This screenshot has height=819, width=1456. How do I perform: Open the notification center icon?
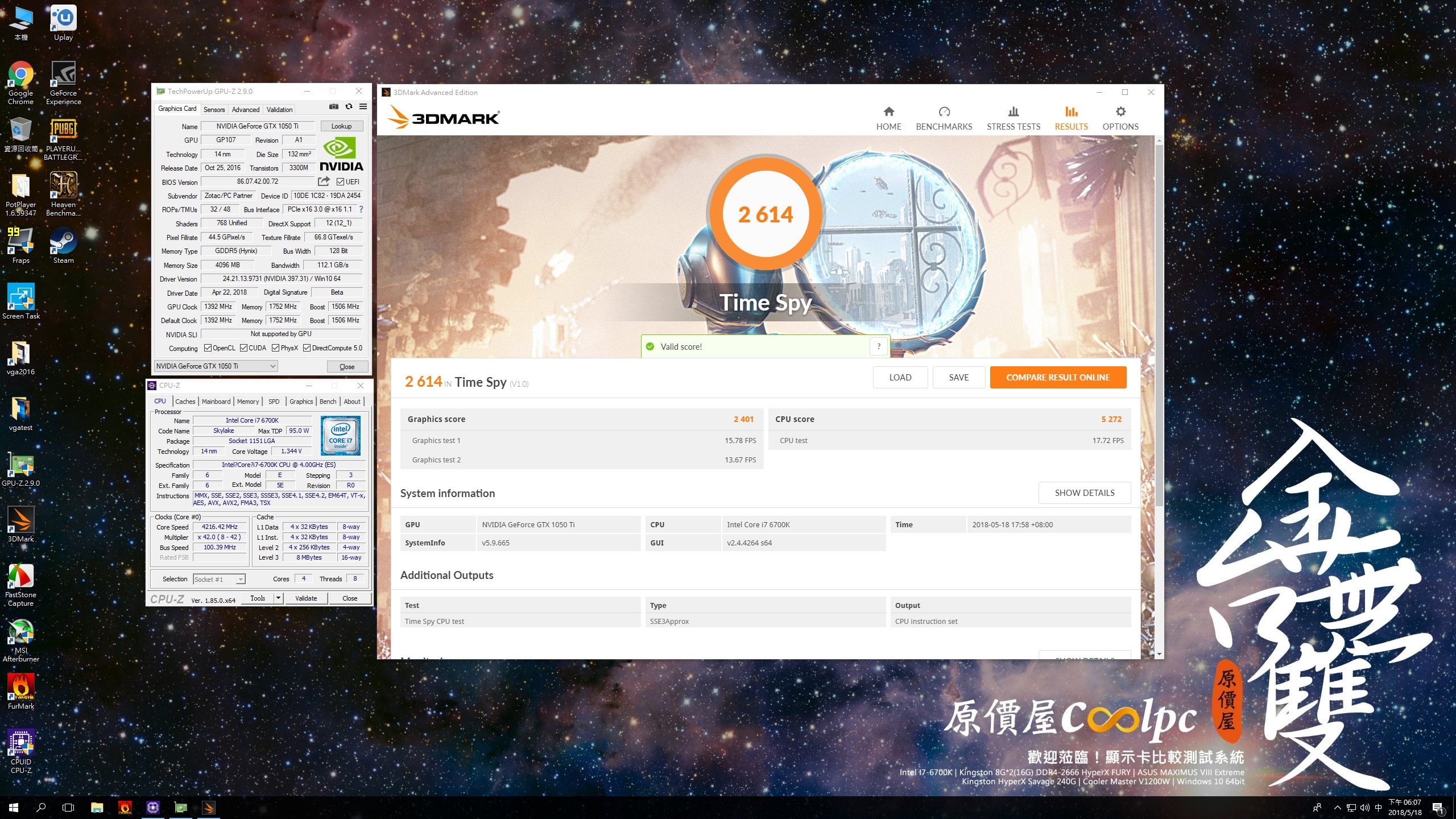[x=1437, y=808]
